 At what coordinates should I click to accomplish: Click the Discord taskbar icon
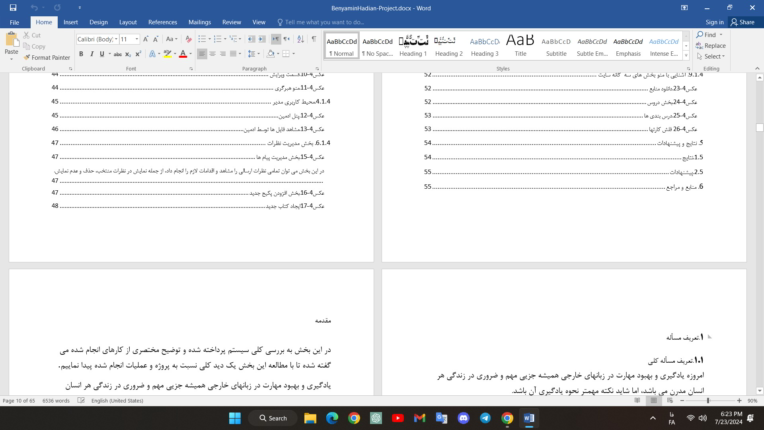coord(463,418)
